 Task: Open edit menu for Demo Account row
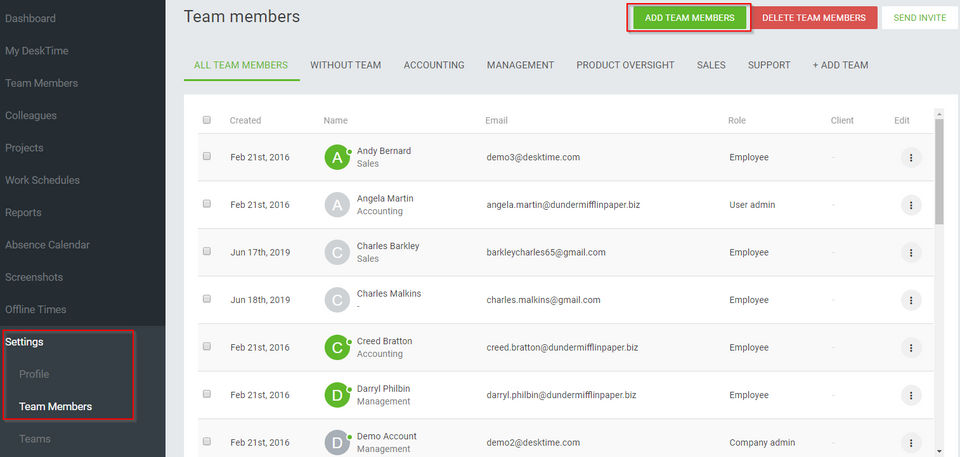(x=910, y=442)
